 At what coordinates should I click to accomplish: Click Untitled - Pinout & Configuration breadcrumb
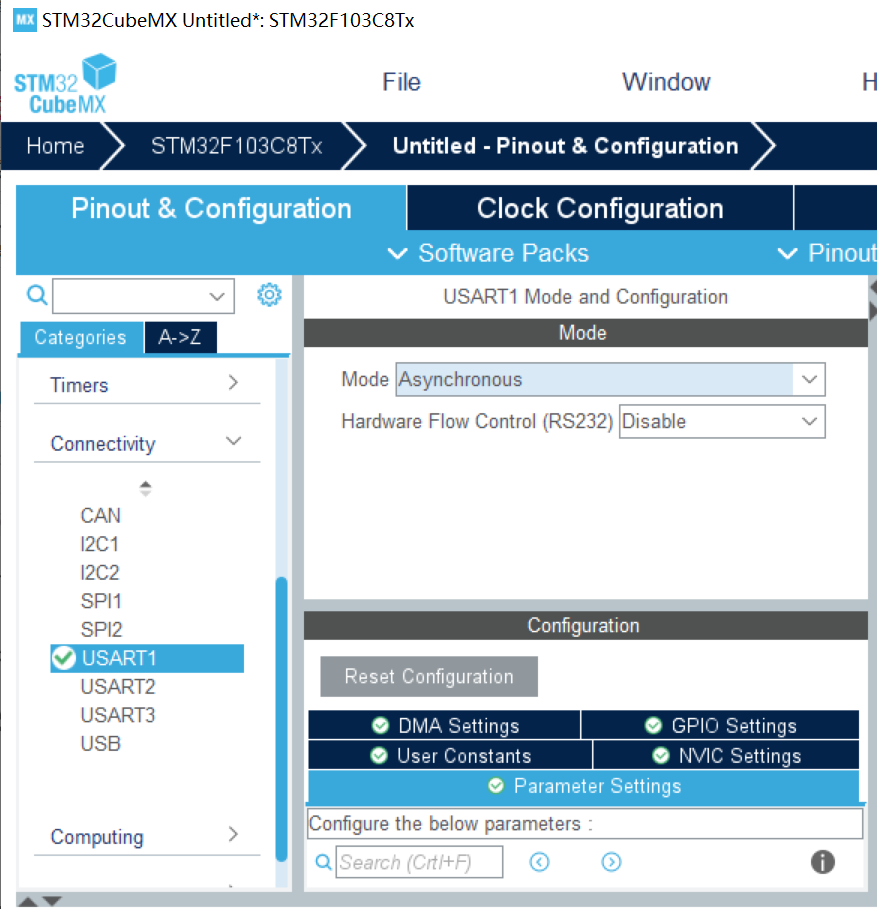pyautogui.click(x=565, y=146)
